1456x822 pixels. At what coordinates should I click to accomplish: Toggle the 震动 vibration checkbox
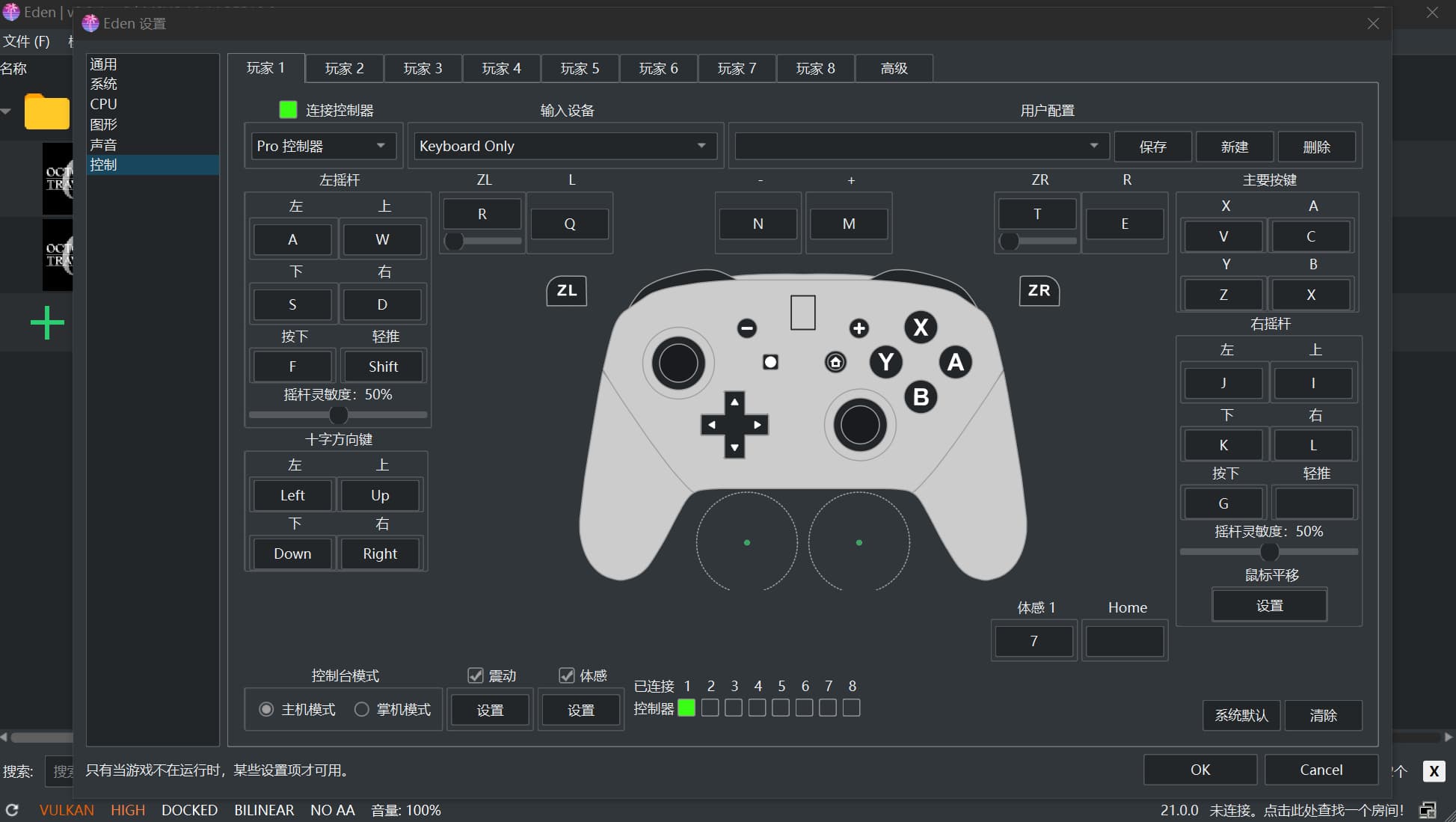point(476,675)
